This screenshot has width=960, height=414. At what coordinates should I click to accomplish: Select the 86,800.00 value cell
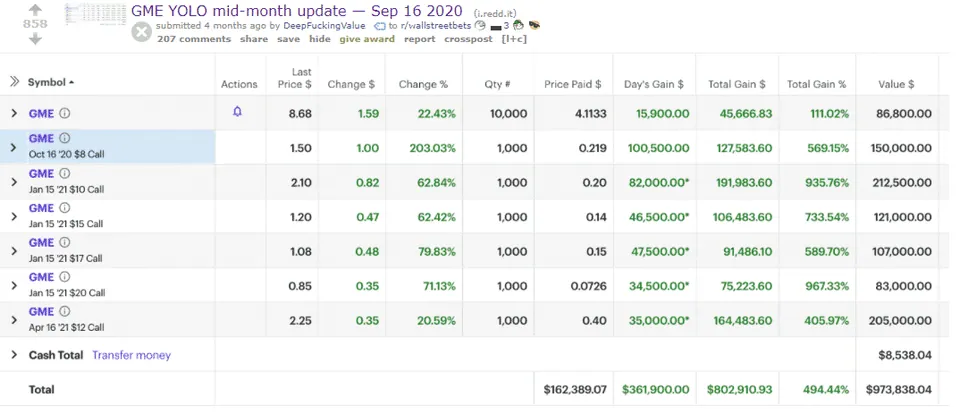[x=904, y=113]
